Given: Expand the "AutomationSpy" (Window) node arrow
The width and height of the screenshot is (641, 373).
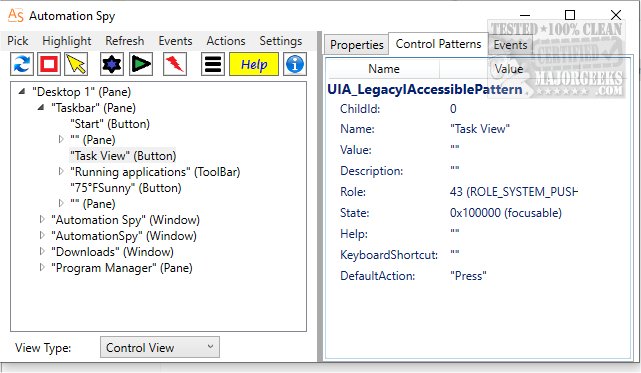Looking at the screenshot, I should click(x=42, y=235).
